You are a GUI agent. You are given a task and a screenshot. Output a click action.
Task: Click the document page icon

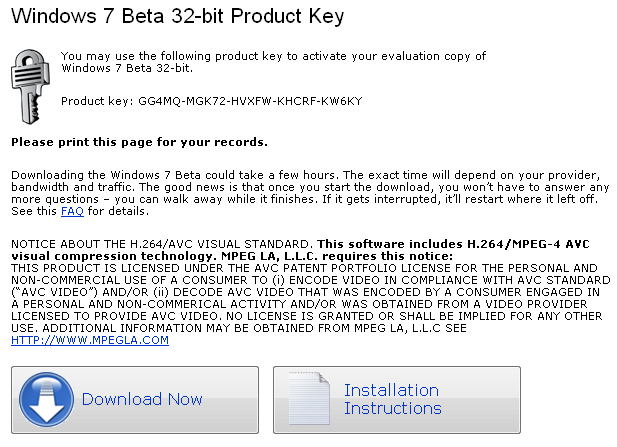(x=309, y=398)
